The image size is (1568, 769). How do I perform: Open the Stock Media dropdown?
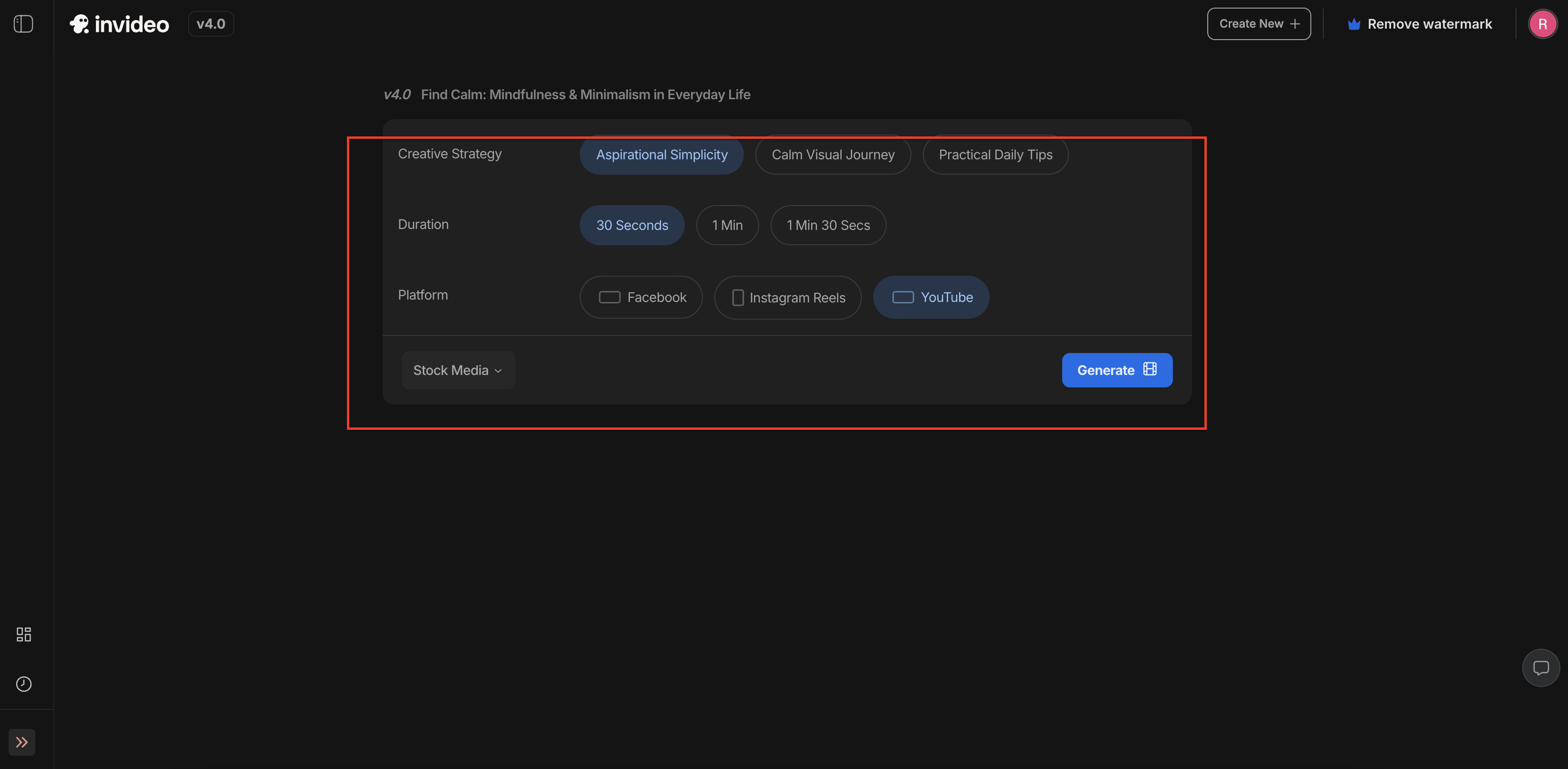tap(458, 370)
